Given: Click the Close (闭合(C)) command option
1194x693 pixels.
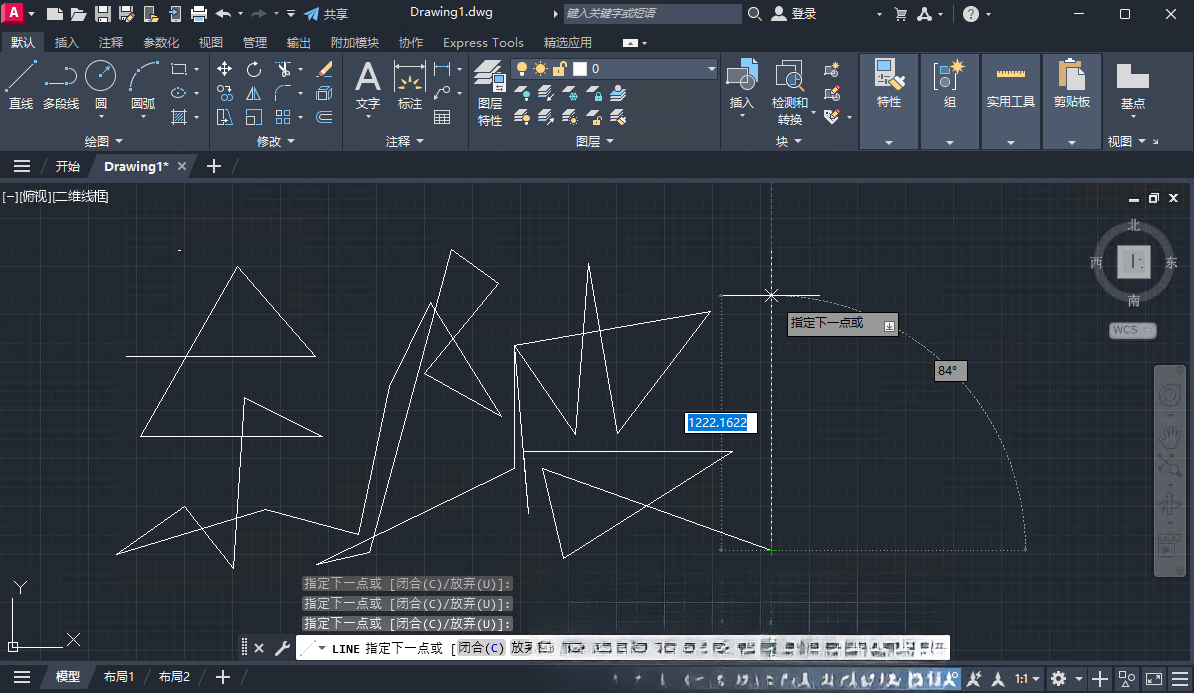Looking at the screenshot, I should point(481,648).
